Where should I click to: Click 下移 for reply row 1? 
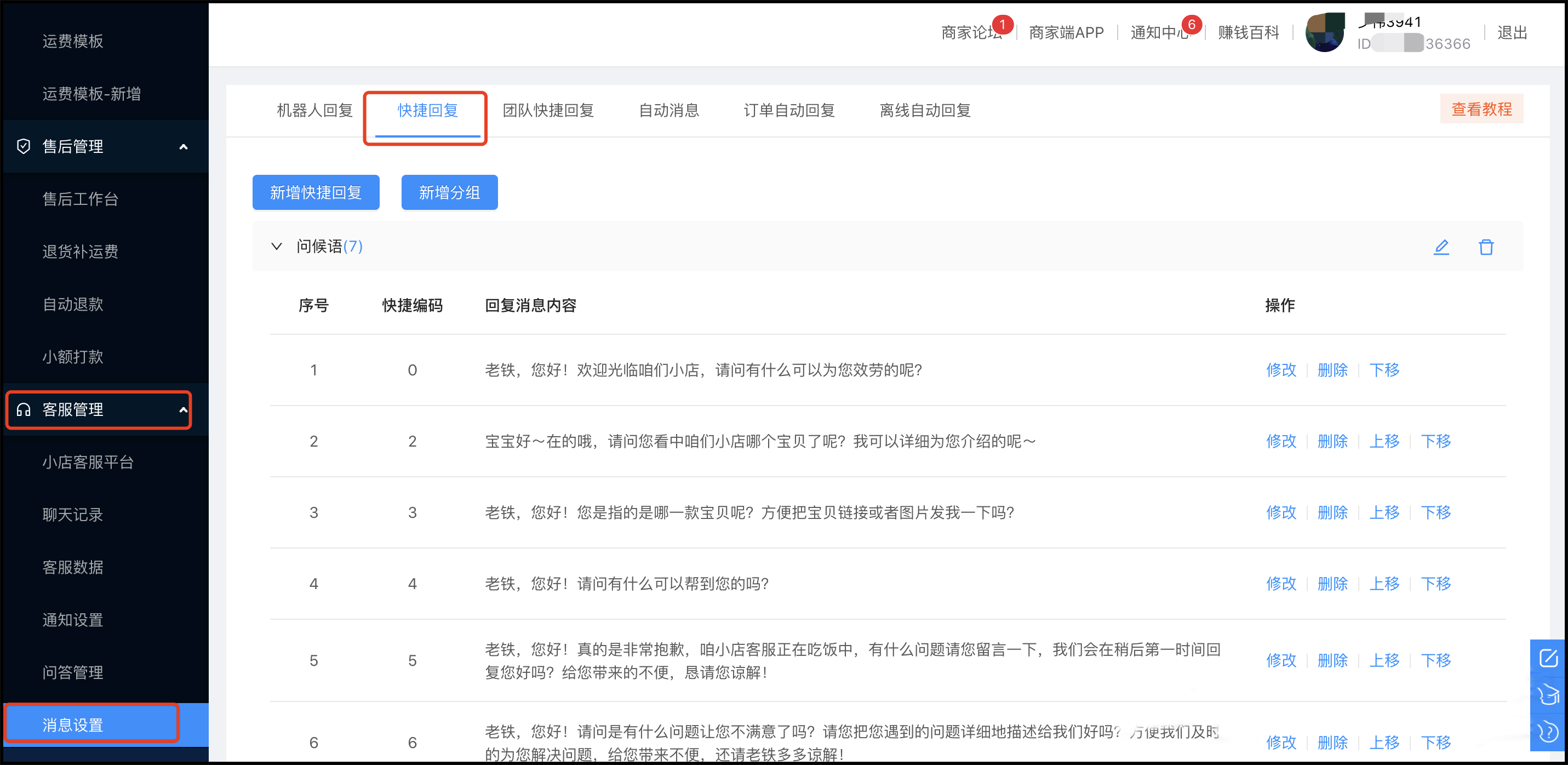[x=1384, y=370]
